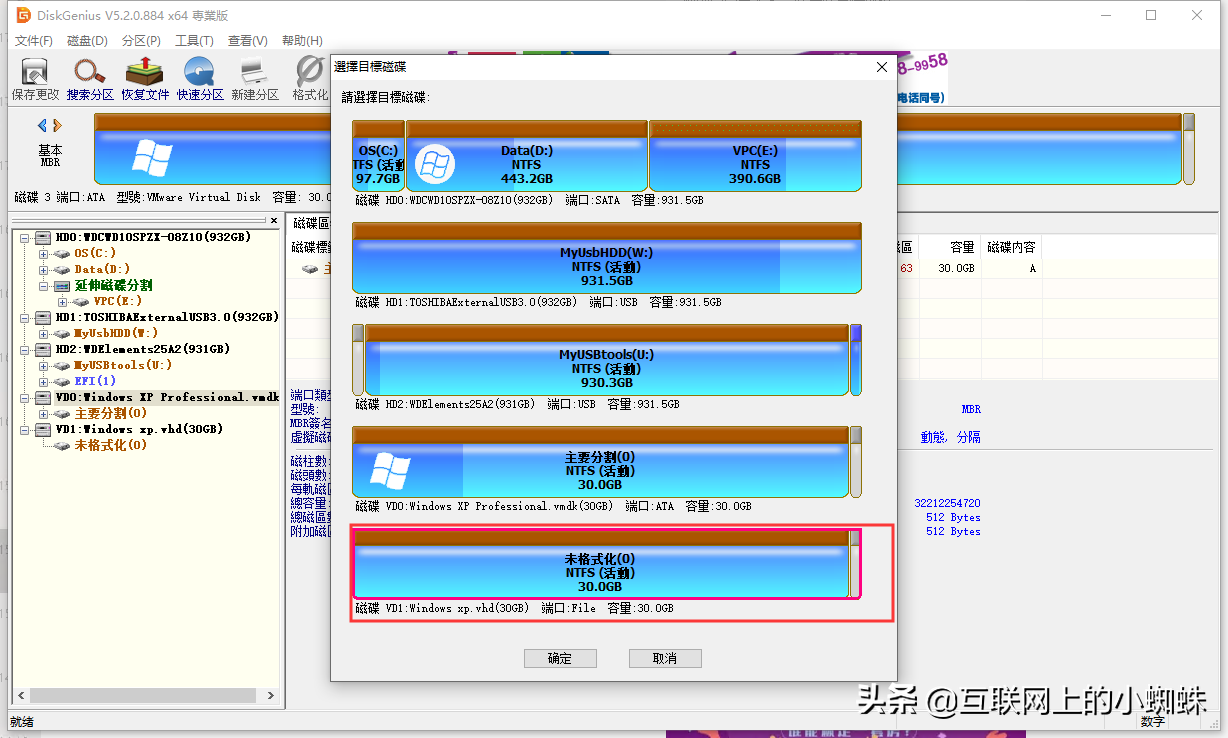Go to previous disk with left arrow

(x=42, y=125)
